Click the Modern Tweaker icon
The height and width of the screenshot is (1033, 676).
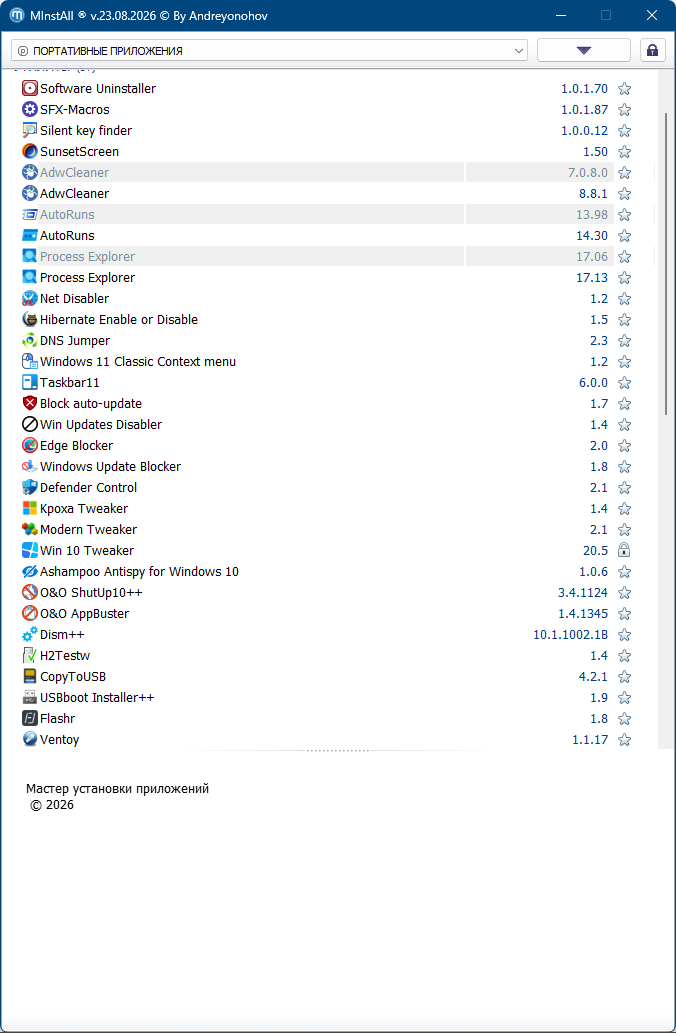pos(30,530)
